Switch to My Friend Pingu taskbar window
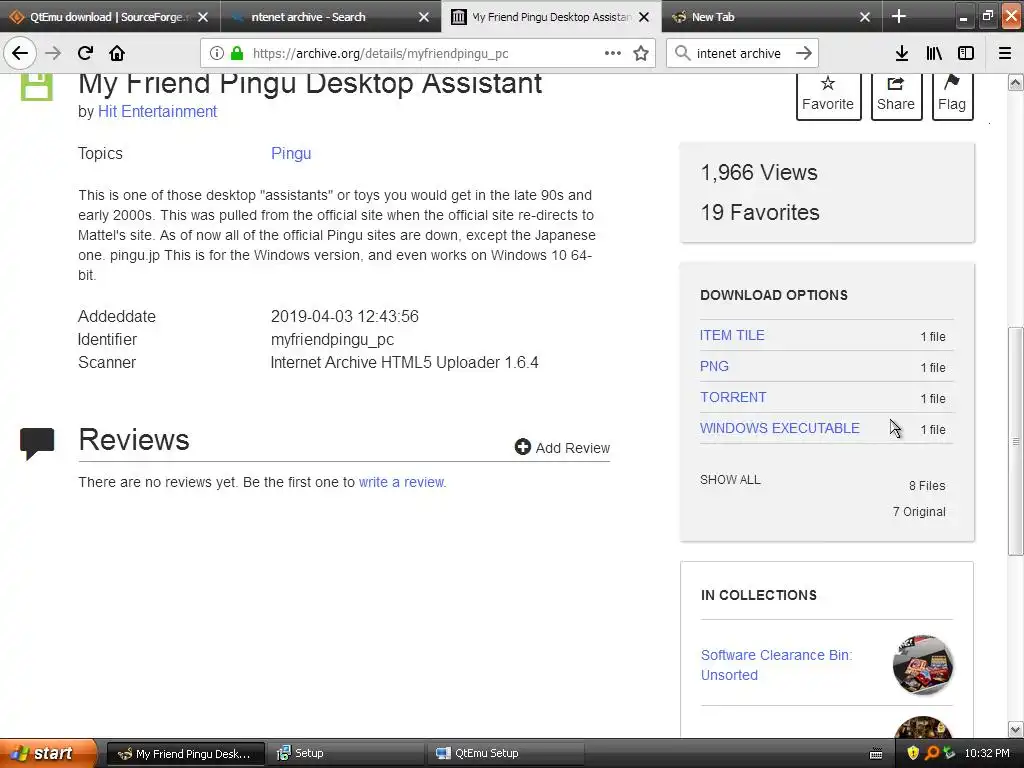 [x=185, y=754]
